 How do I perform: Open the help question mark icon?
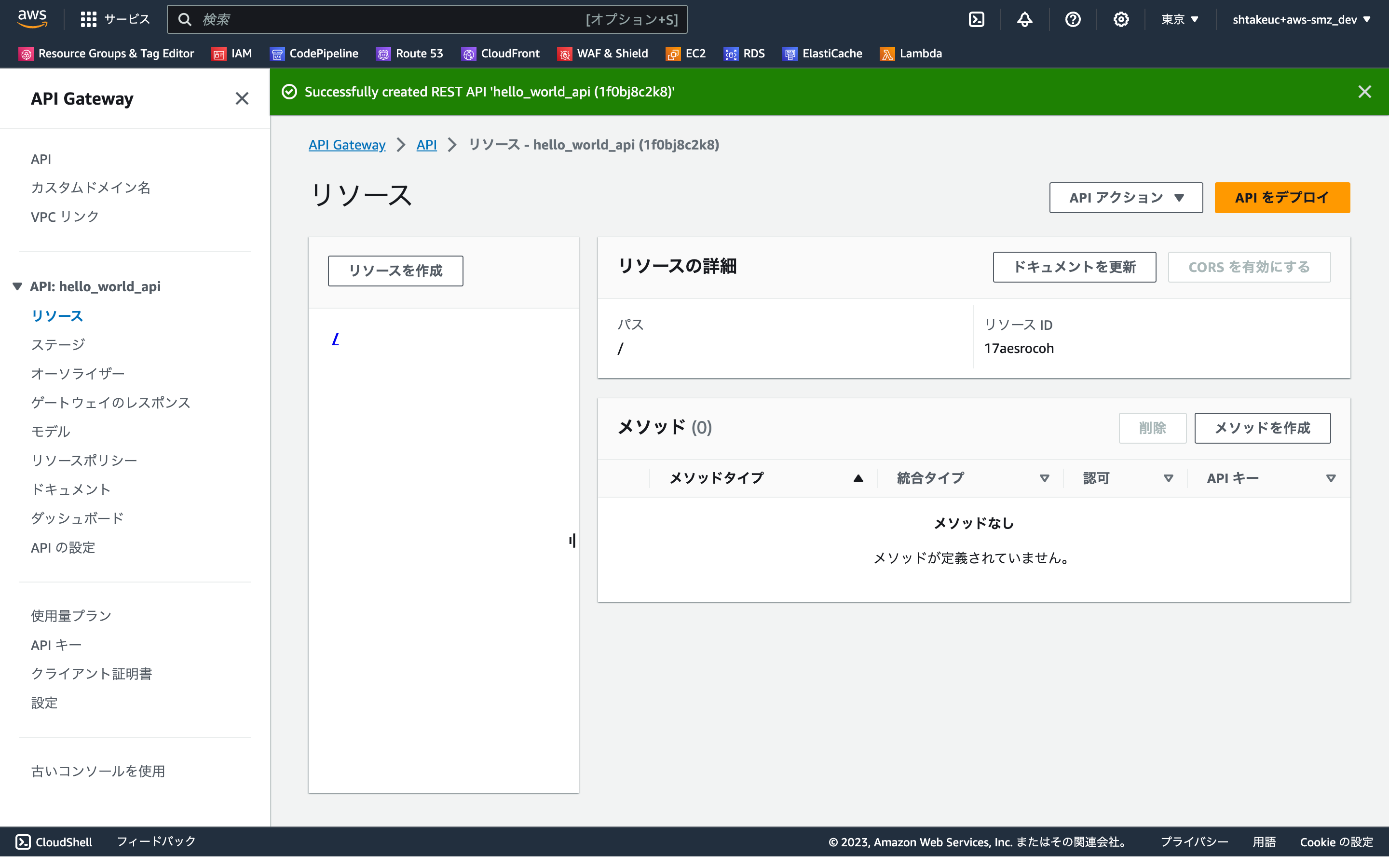click(1073, 19)
